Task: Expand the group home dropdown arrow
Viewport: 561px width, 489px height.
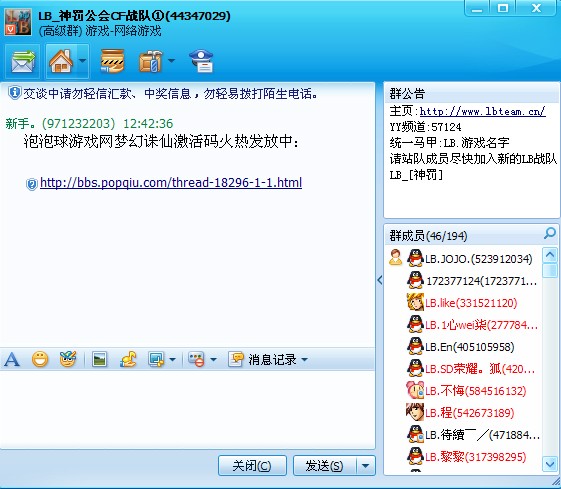Action: click(82, 61)
